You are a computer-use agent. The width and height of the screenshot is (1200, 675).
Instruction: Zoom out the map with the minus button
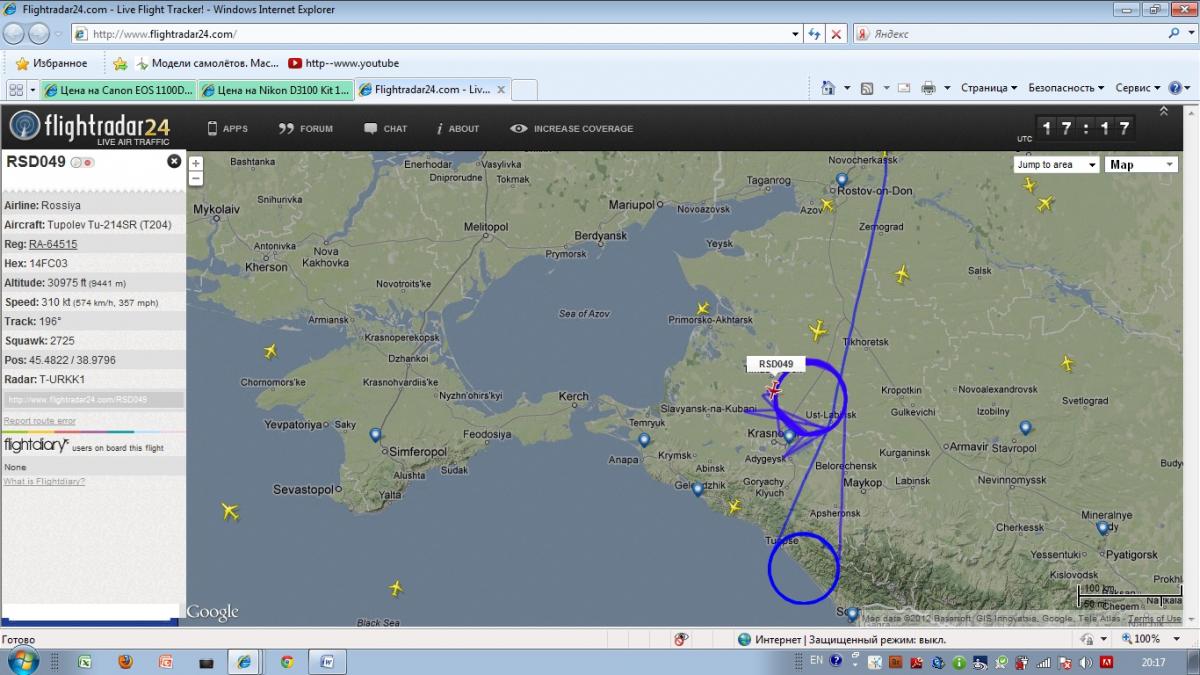pos(196,178)
